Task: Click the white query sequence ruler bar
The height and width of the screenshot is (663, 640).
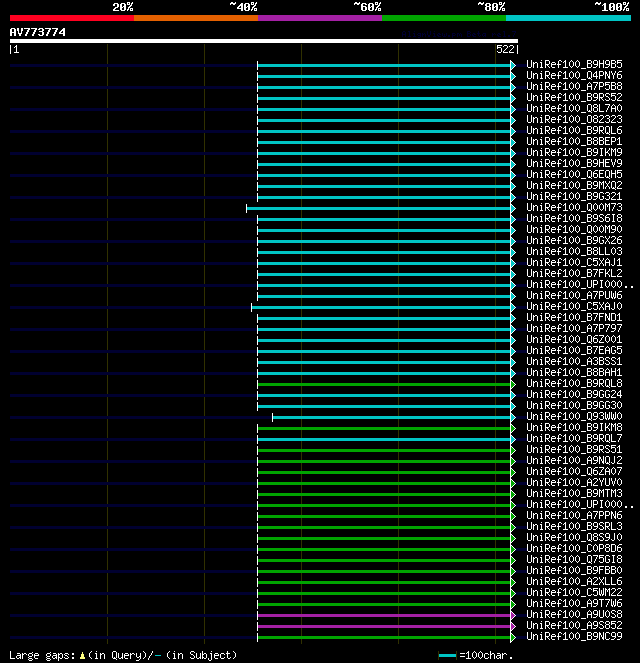Action: (x=264, y=41)
